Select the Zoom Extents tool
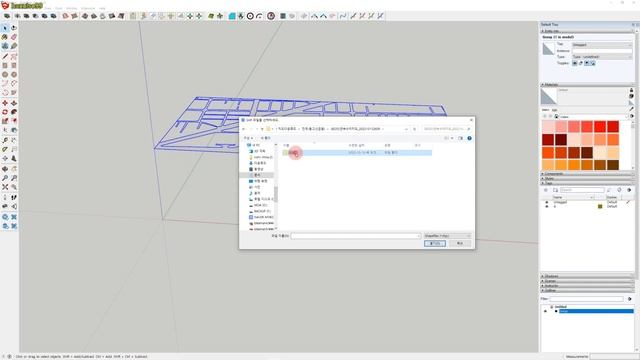Image resolution: width=640 pixels, height=360 pixels. (x=5, y=187)
